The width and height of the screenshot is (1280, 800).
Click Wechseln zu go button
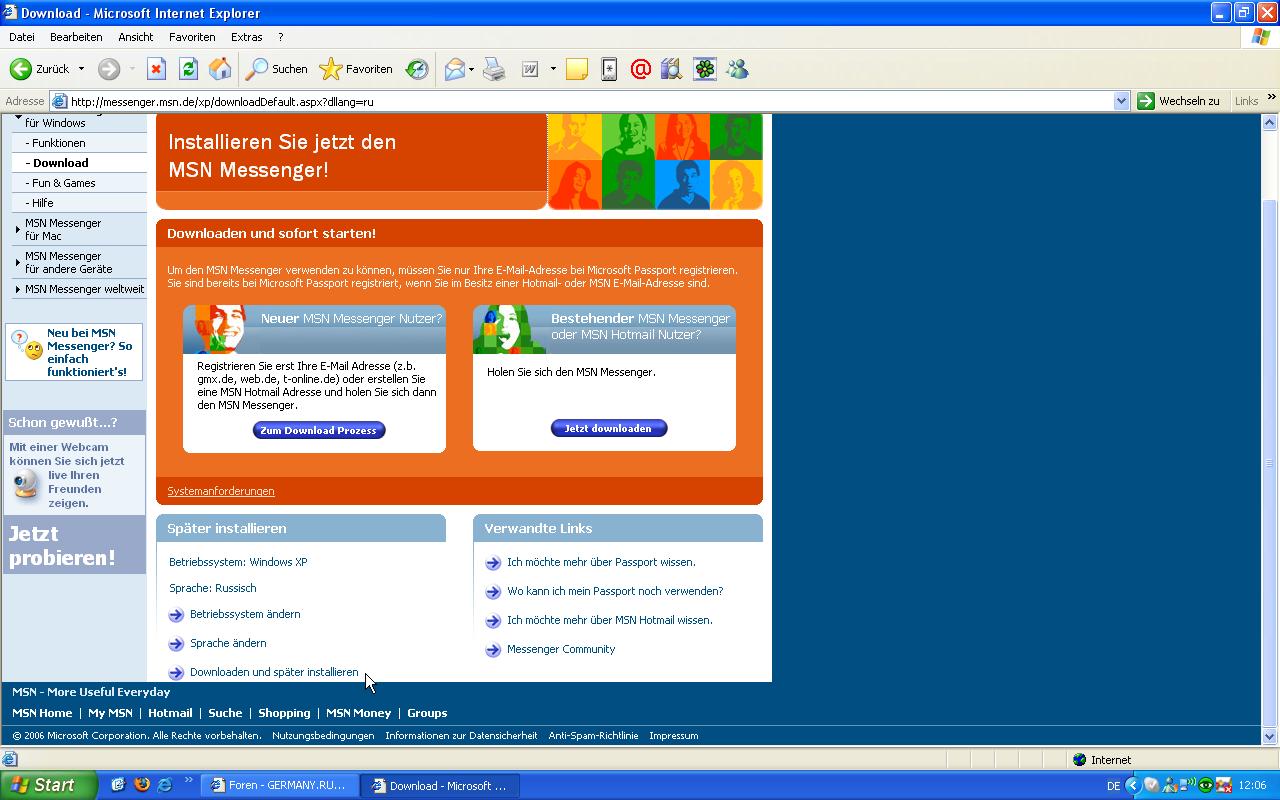(1179, 101)
